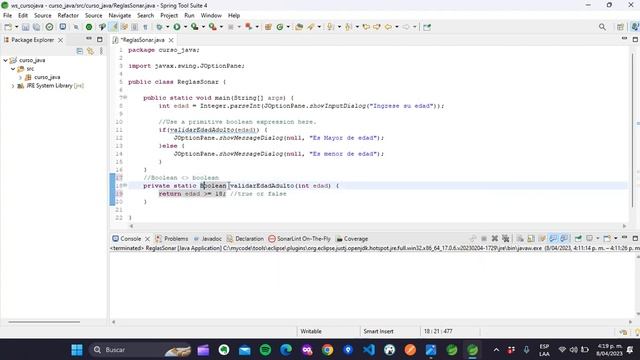Click the Open Perspective icon

point(620,27)
